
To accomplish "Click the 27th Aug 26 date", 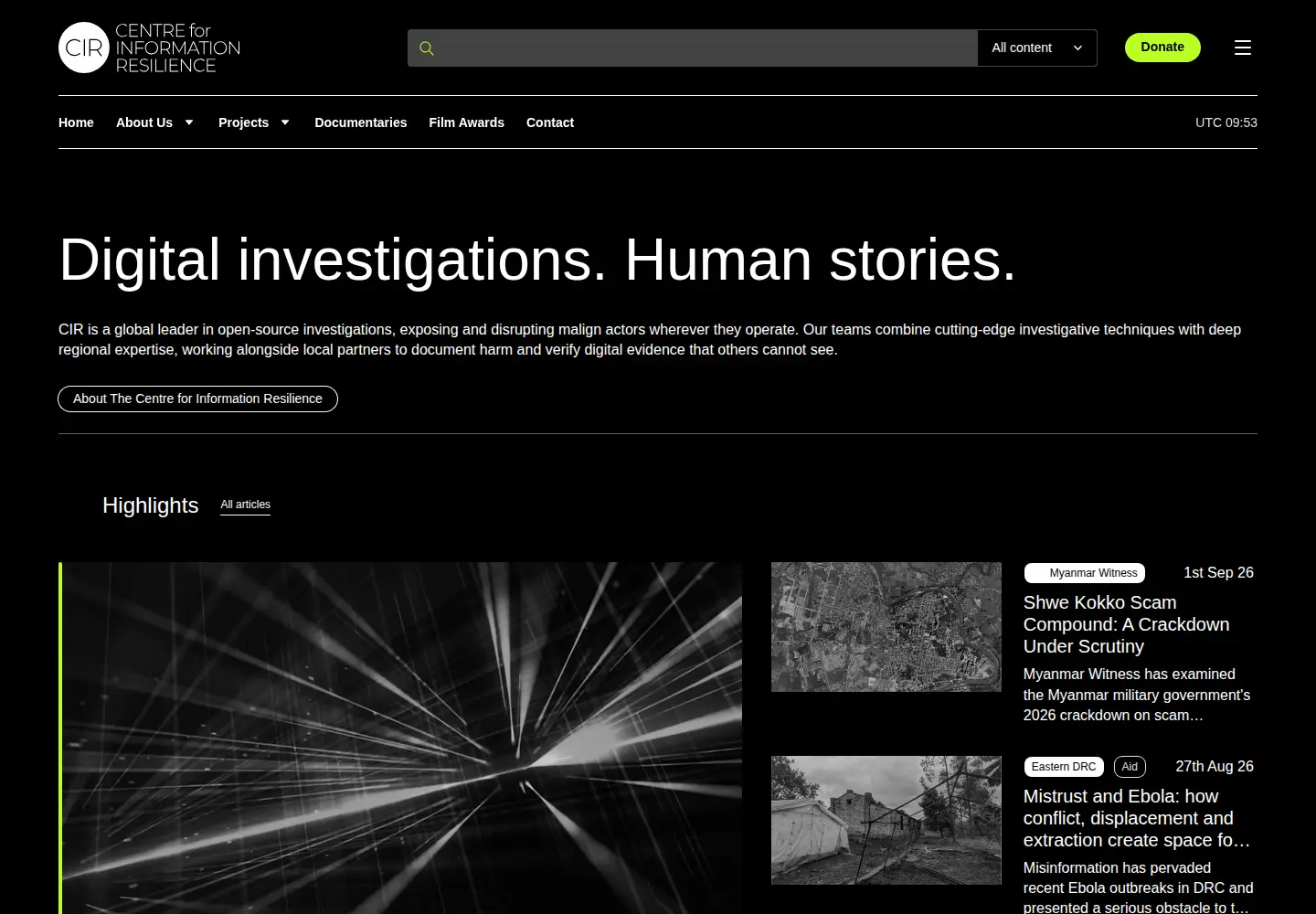I will click(x=1215, y=766).
